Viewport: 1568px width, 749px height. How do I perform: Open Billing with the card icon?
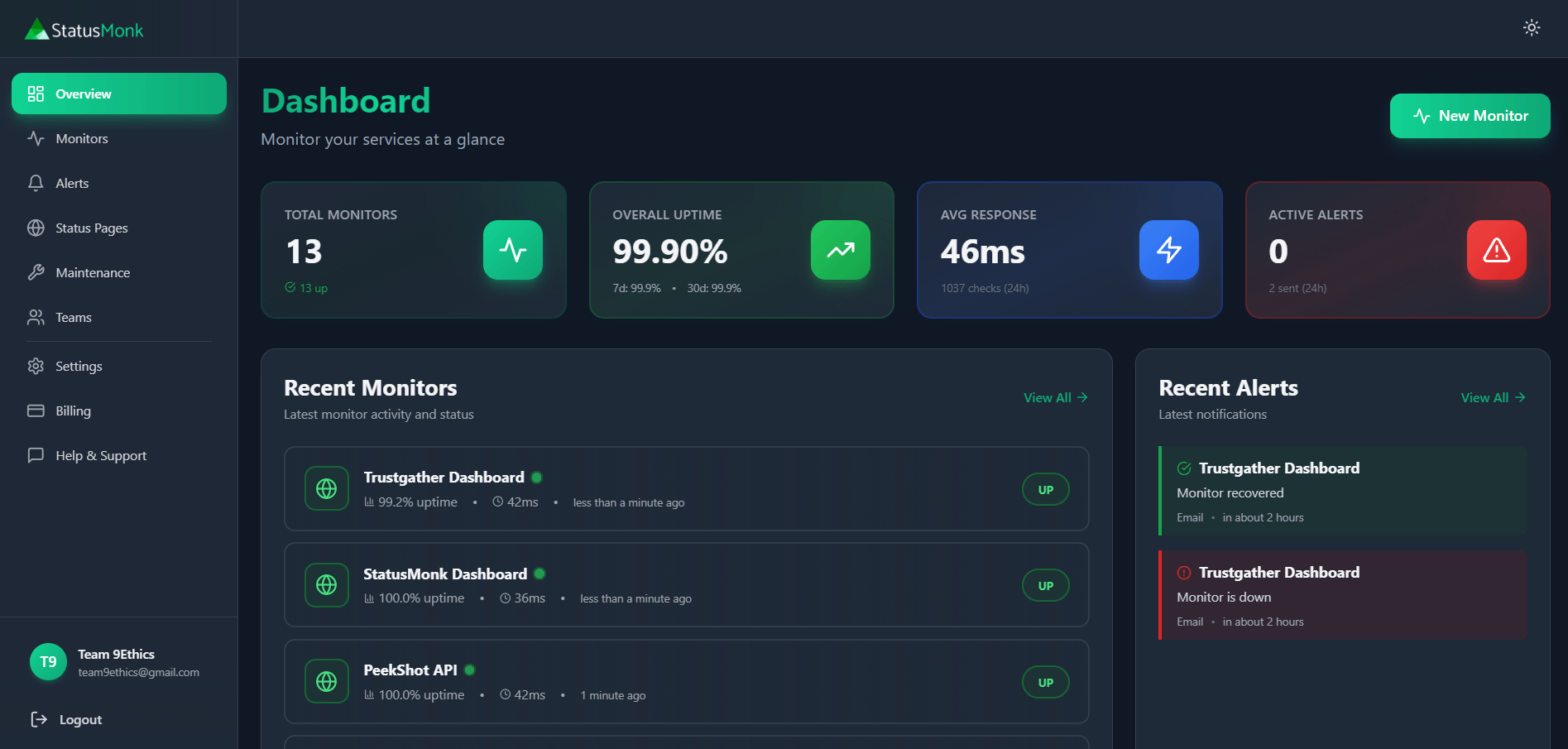[36, 411]
